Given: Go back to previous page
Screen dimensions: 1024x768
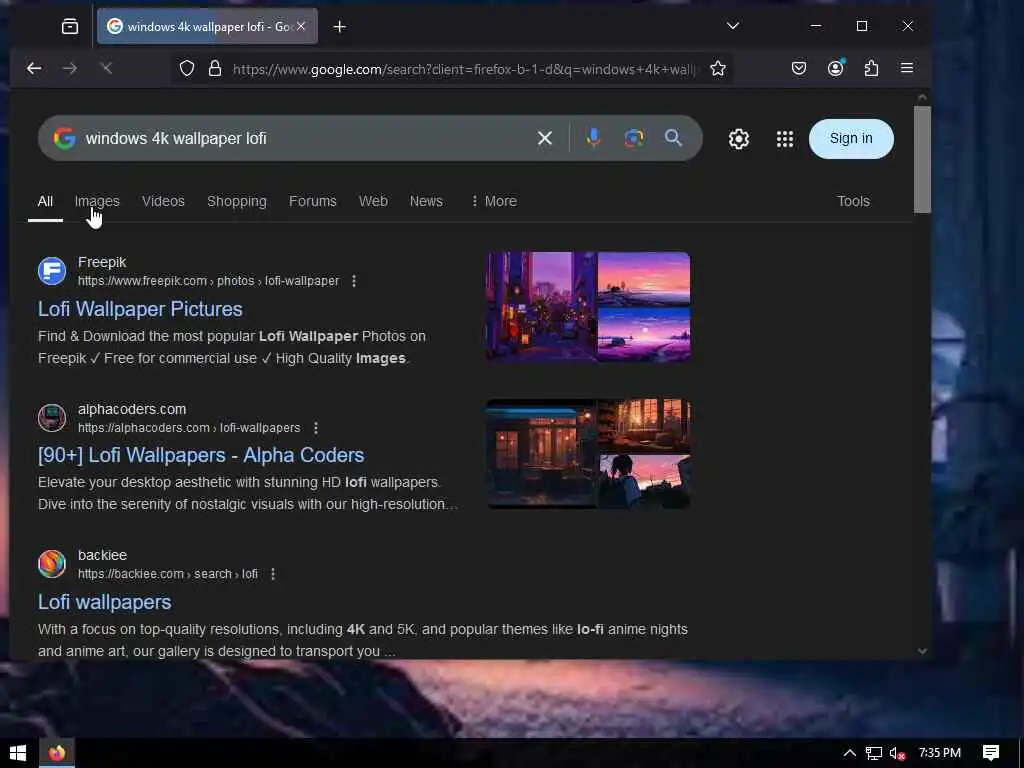Looking at the screenshot, I should coord(34,68).
